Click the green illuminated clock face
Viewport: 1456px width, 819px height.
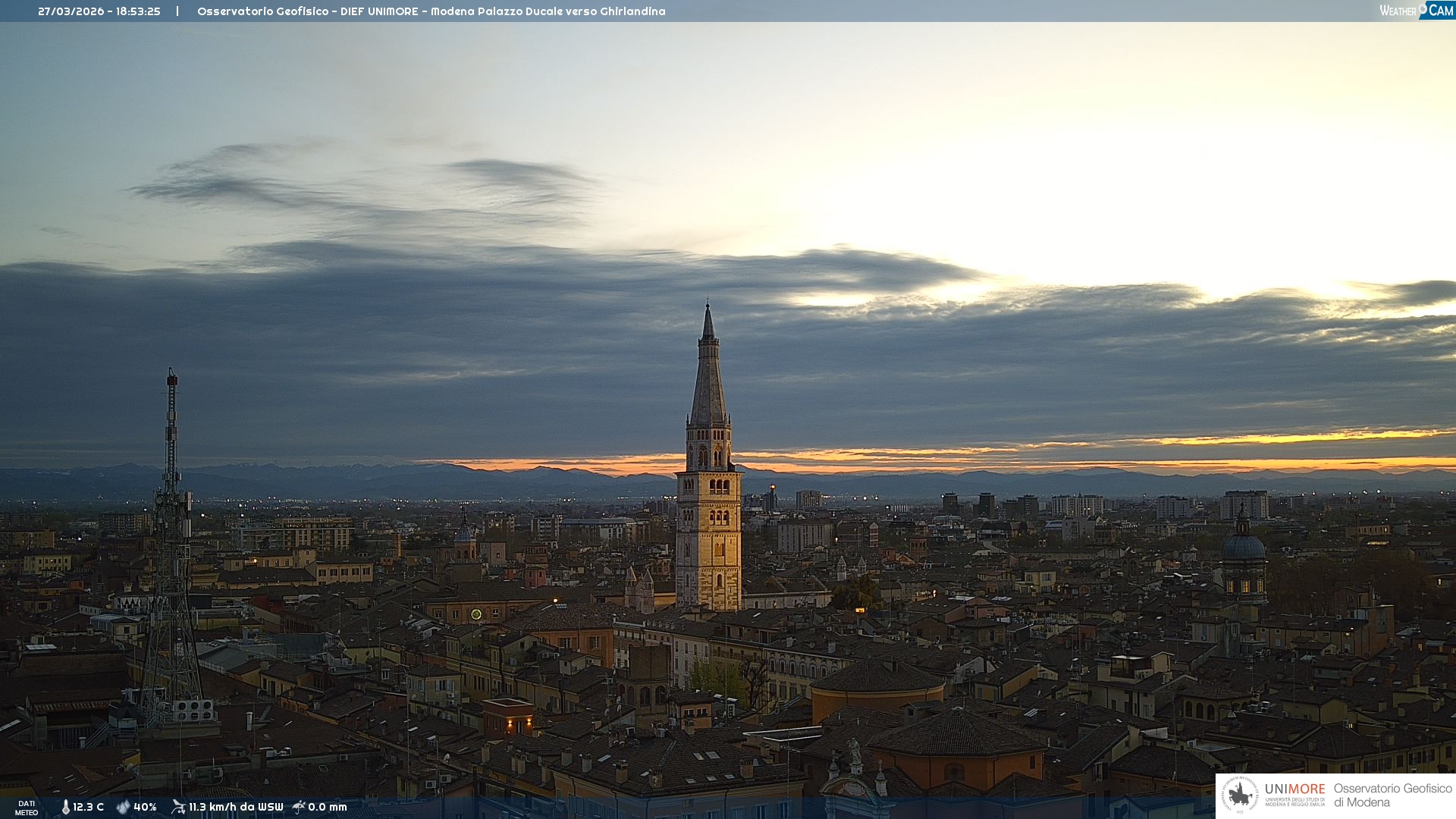pos(476,614)
